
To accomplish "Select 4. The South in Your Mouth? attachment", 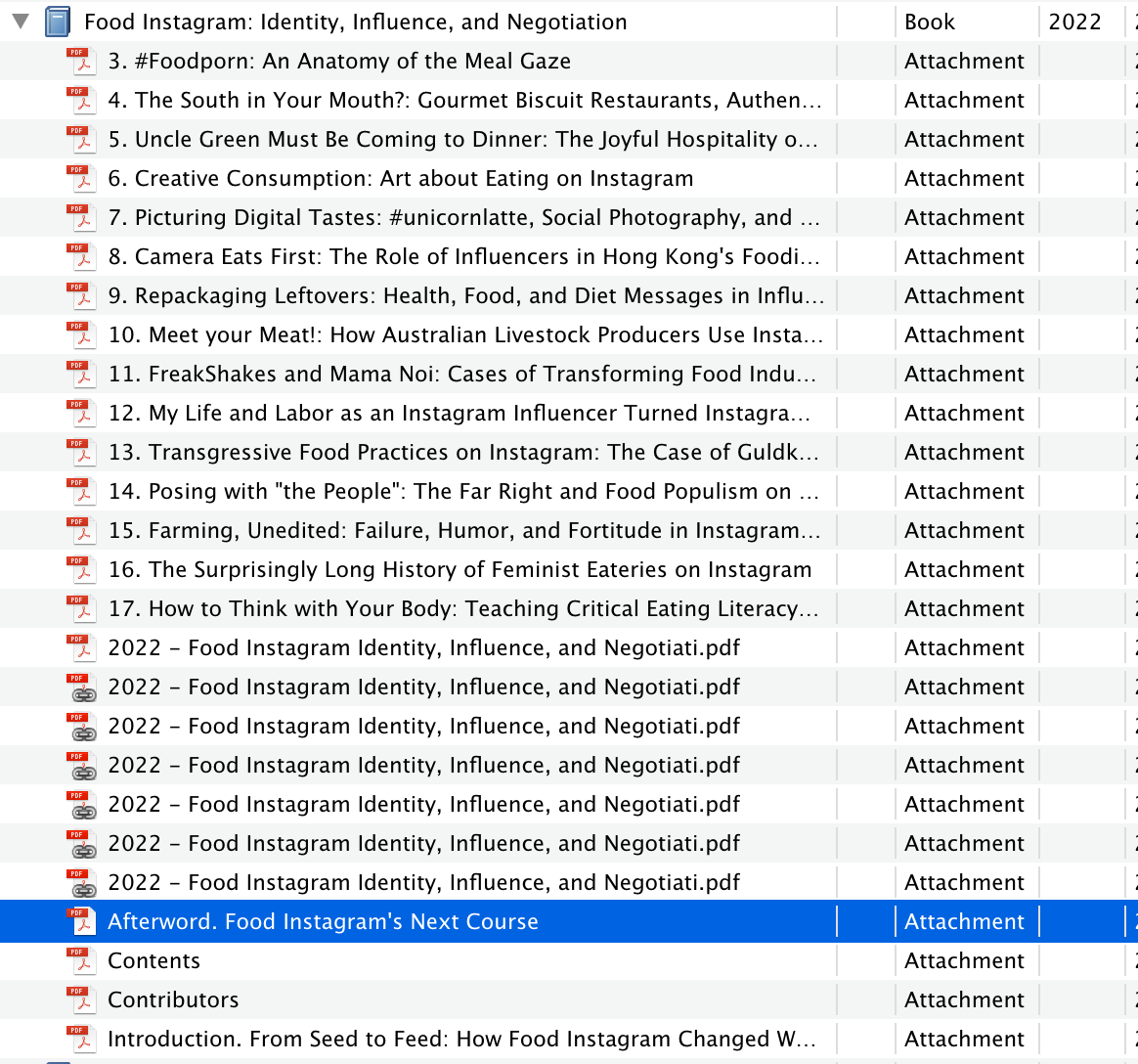I will pyautogui.click(x=464, y=100).
